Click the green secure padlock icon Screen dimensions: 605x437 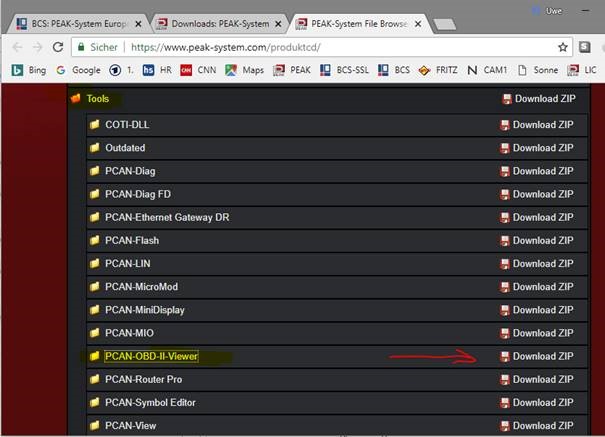81,47
